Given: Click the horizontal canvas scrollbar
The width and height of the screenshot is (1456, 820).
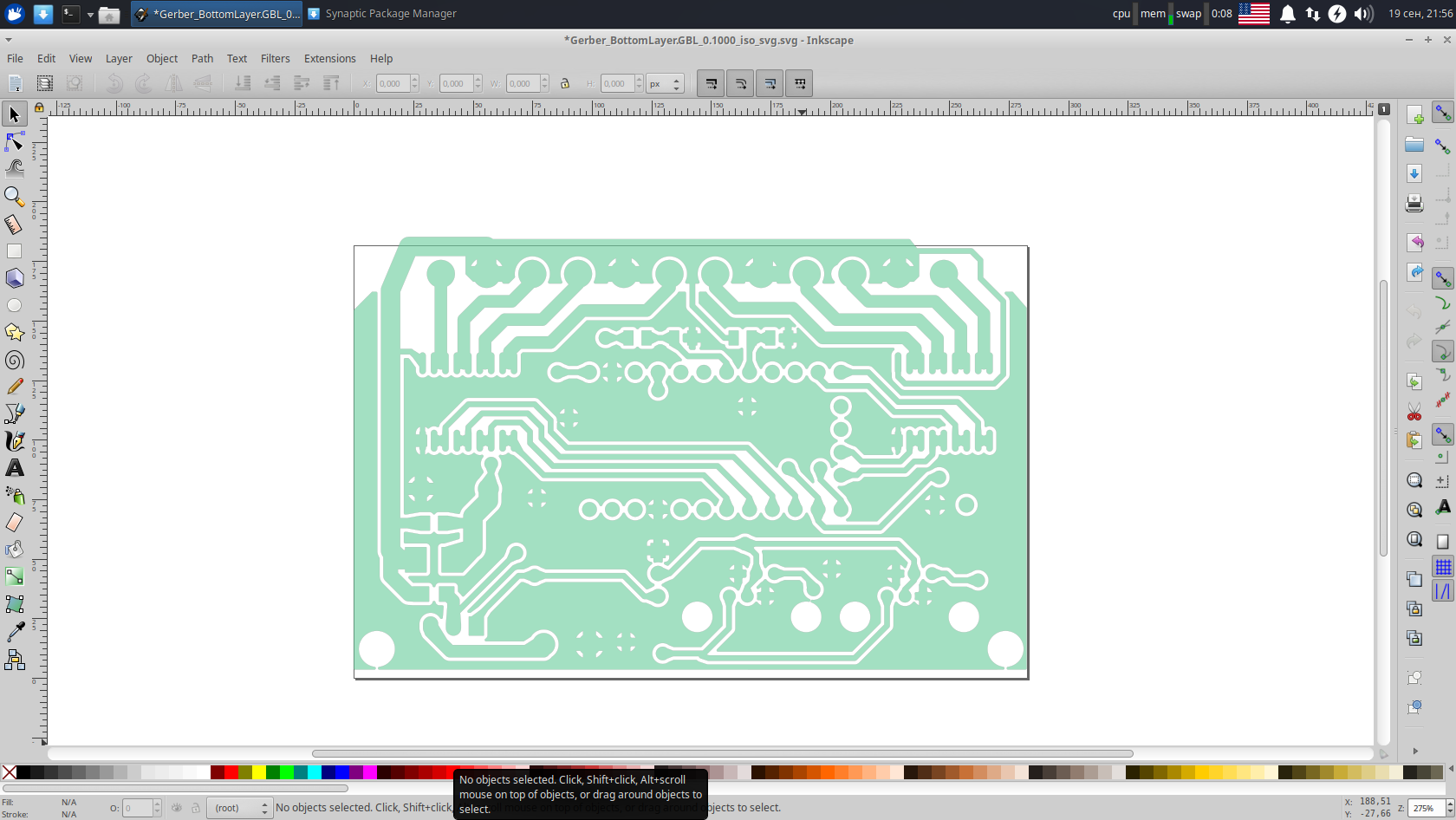Looking at the screenshot, I should [722, 753].
